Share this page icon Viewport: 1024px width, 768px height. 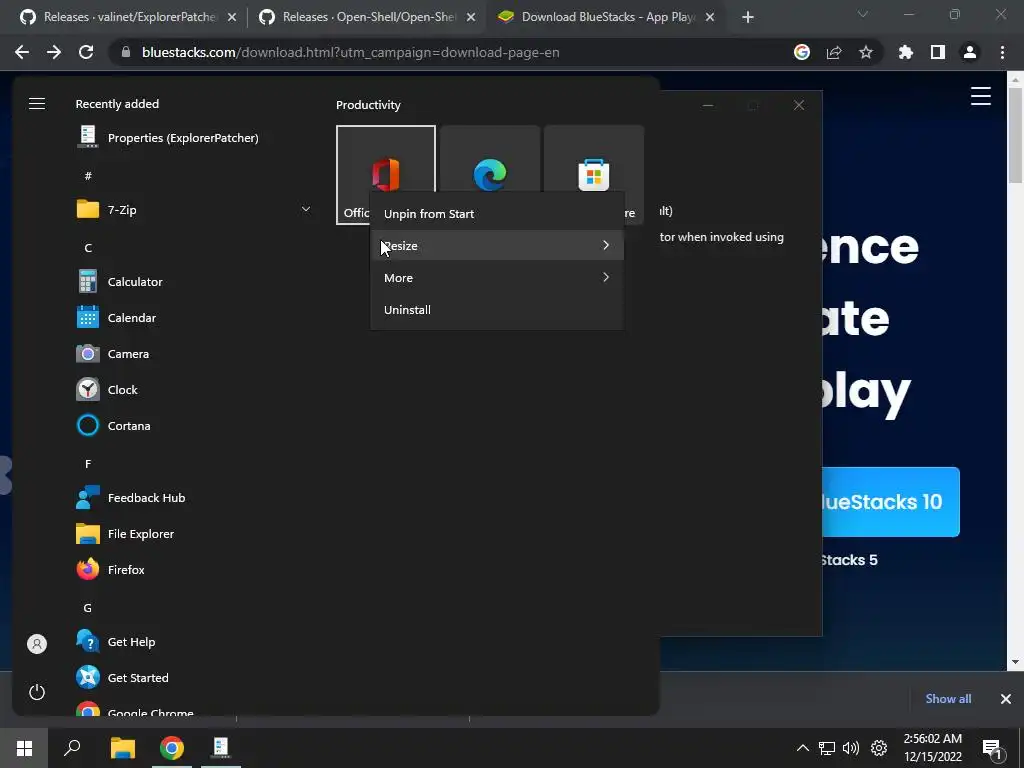coord(834,52)
